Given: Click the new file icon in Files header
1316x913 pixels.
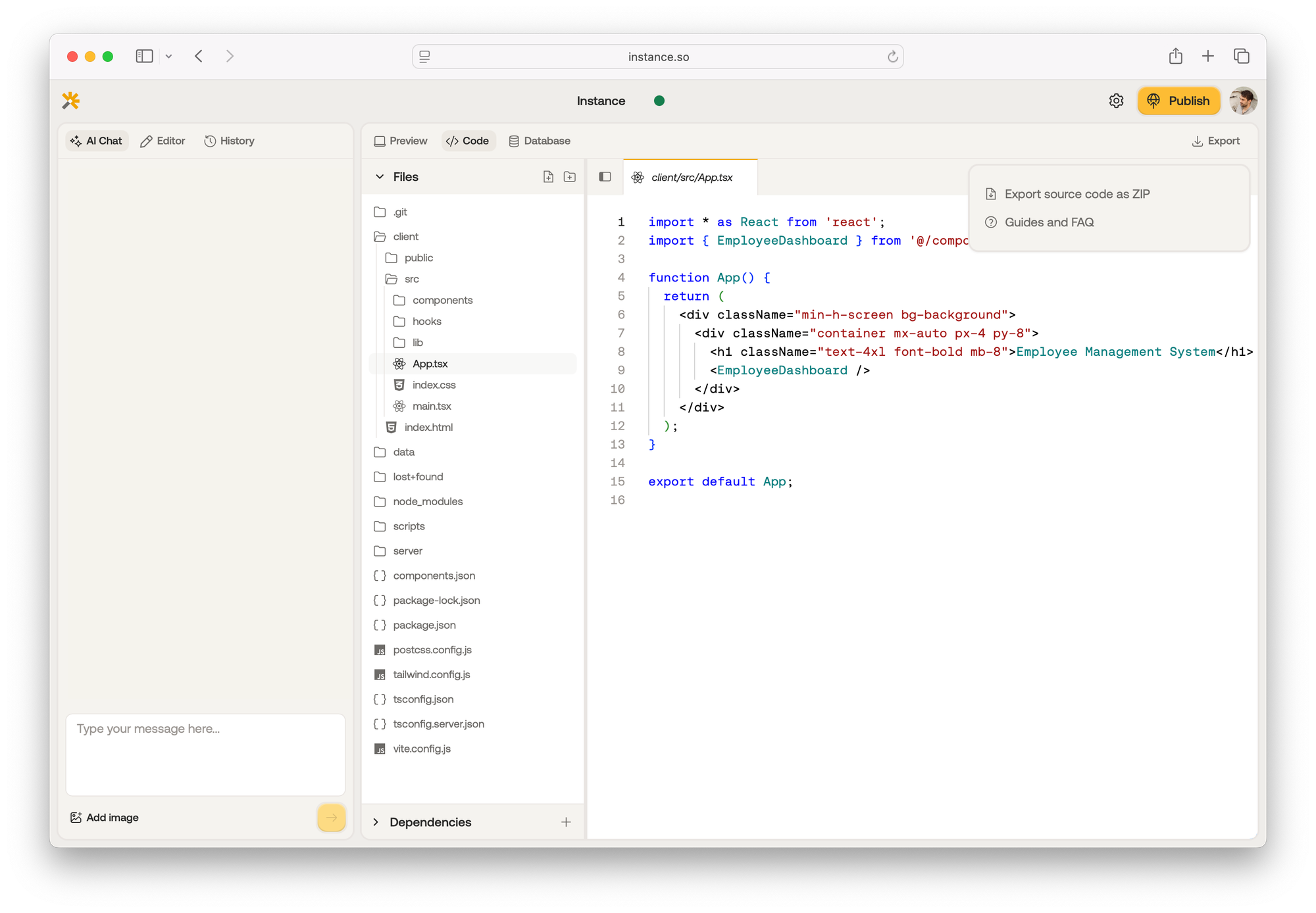Looking at the screenshot, I should tap(548, 177).
